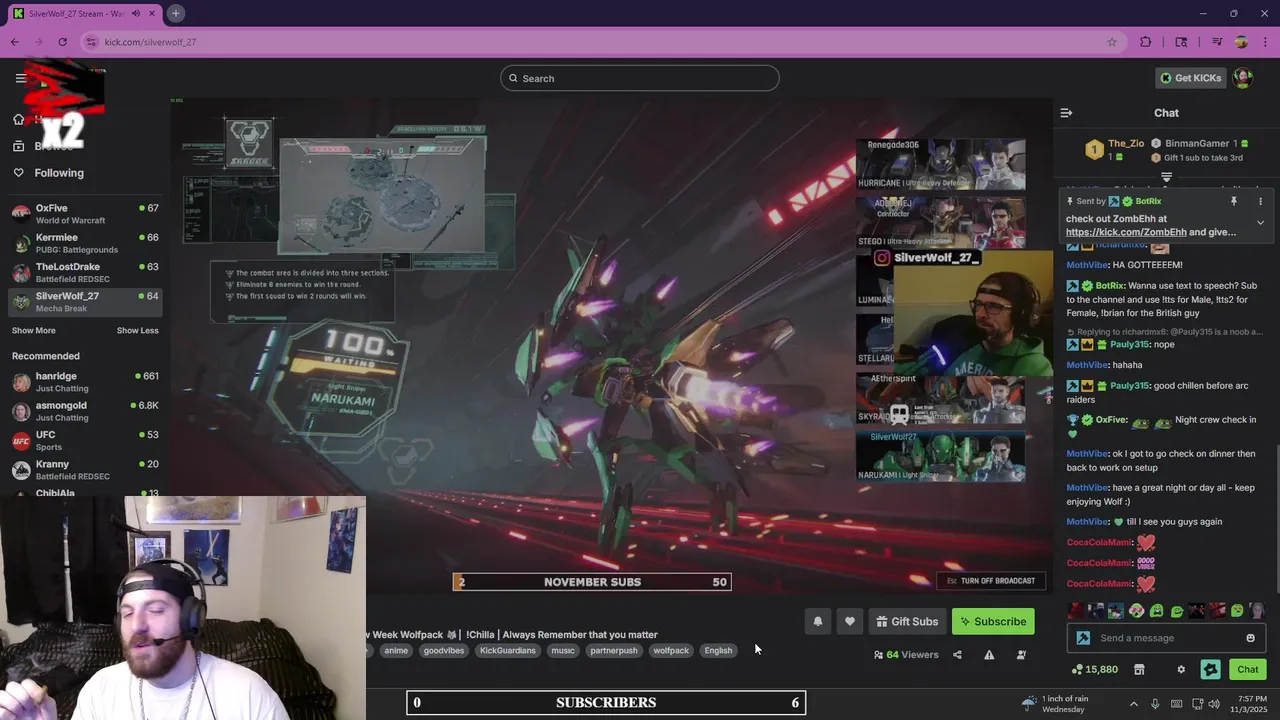Open asmongold recommended channel
Image resolution: width=1280 pixels, height=720 pixels.
click(x=85, y=411)
